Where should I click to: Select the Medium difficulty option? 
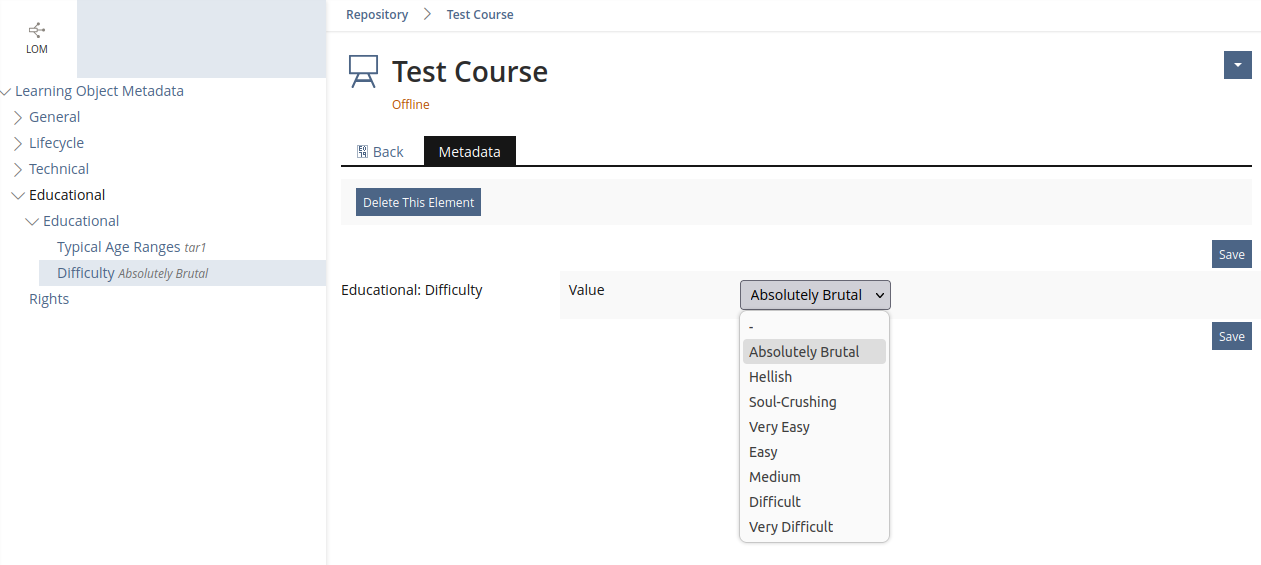coord(774,477)
